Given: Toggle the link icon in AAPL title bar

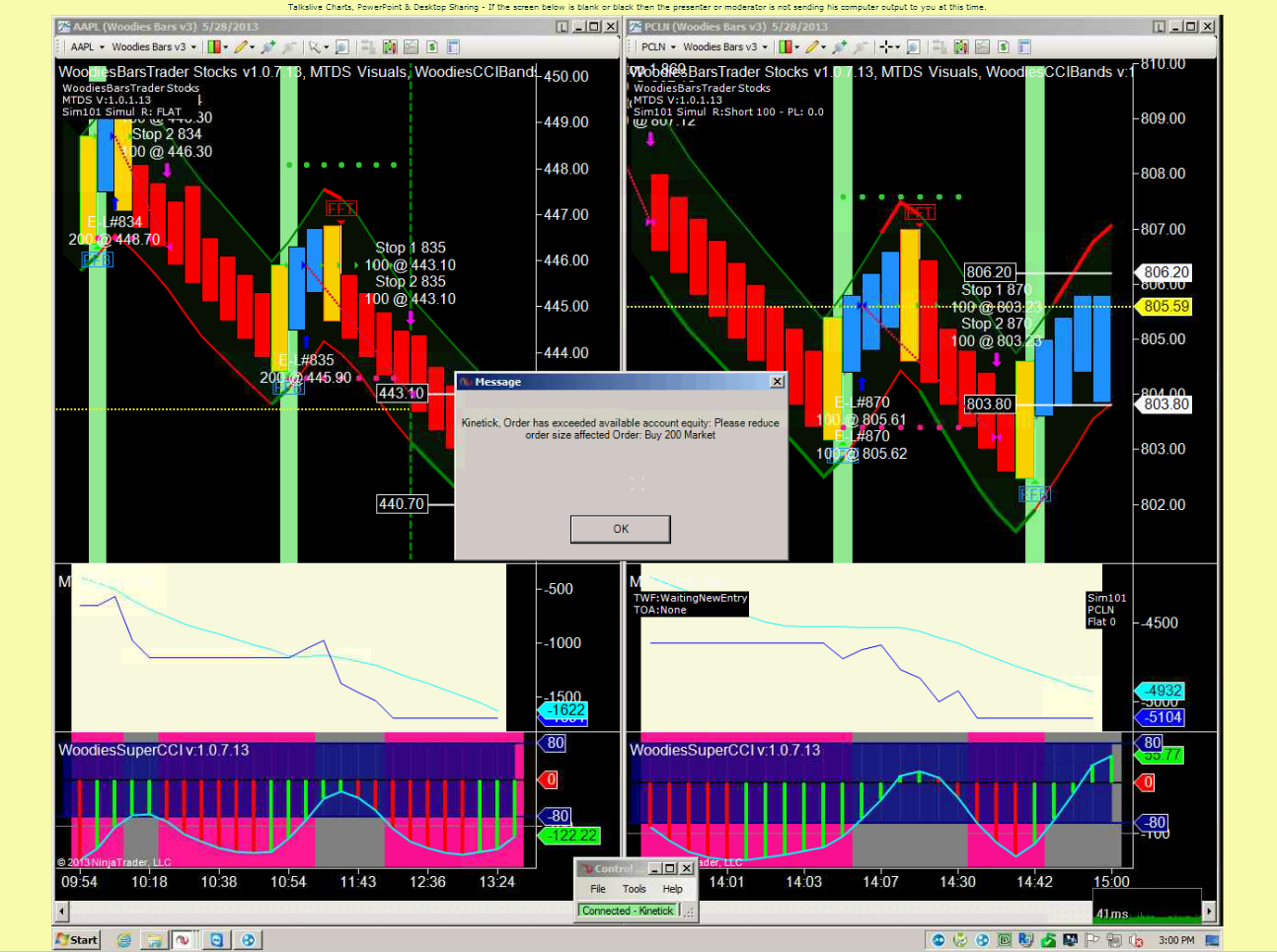Looking at the screenshot, I should pyautogui.click(x=563, y=27).
